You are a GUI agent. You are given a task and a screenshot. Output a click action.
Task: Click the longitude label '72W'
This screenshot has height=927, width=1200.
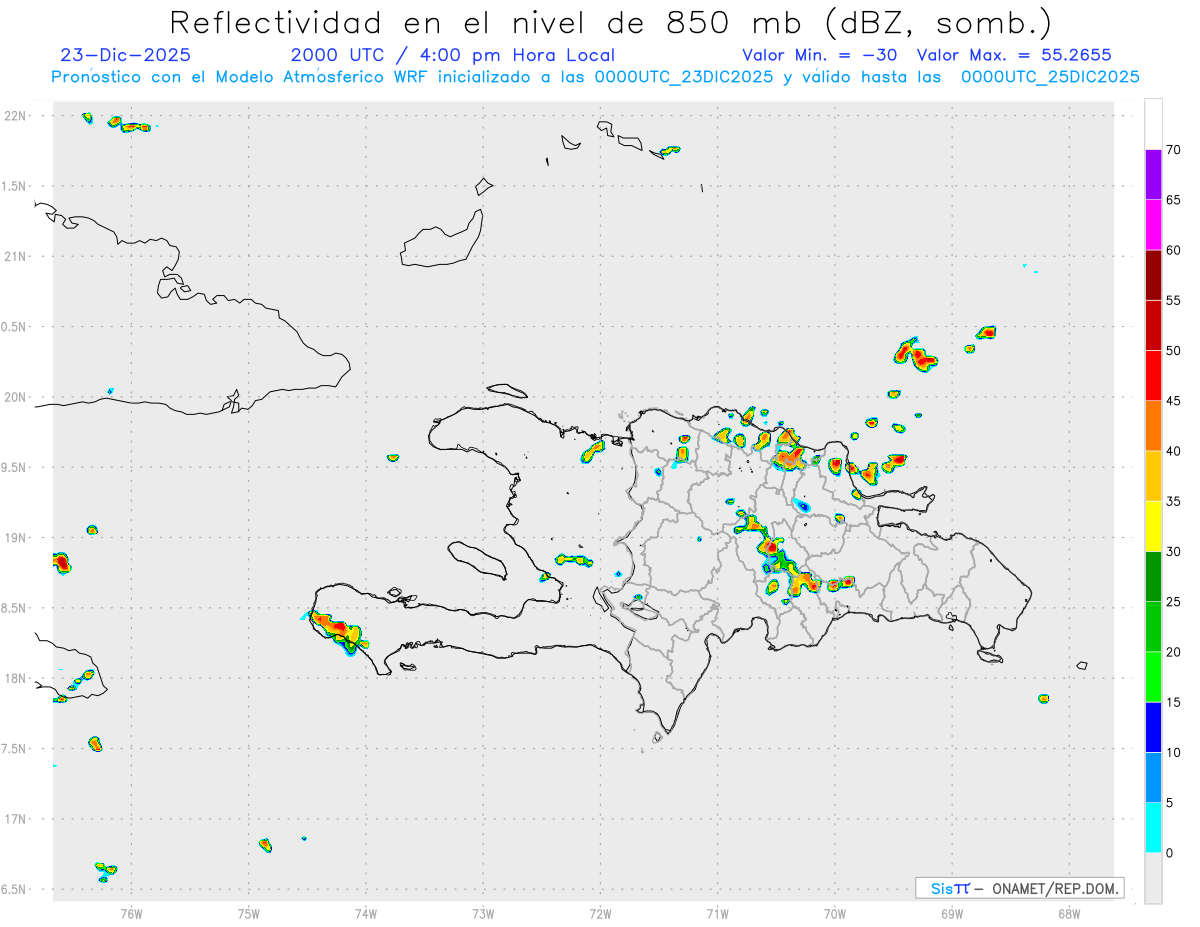tap(600, 913)
